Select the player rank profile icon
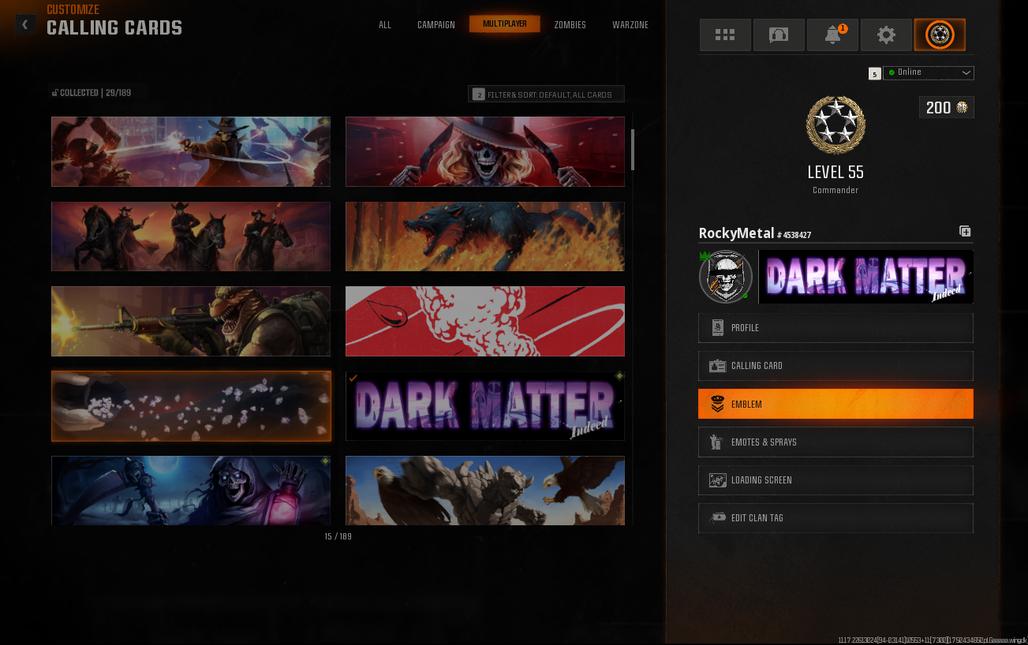Image resolution: width=1028 pixels, height=645 pixels. click(939, 35)
